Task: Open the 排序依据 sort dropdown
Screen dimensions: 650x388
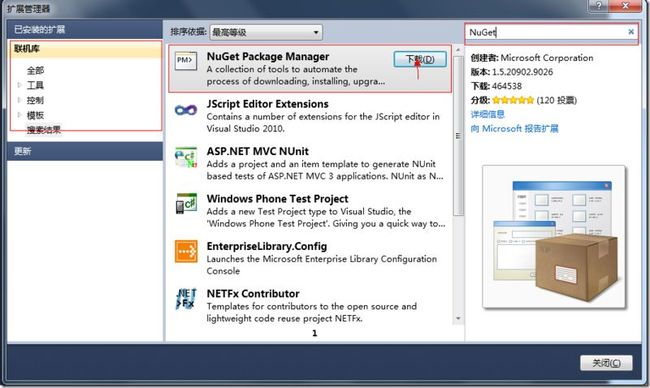Action: coord(266,32)
